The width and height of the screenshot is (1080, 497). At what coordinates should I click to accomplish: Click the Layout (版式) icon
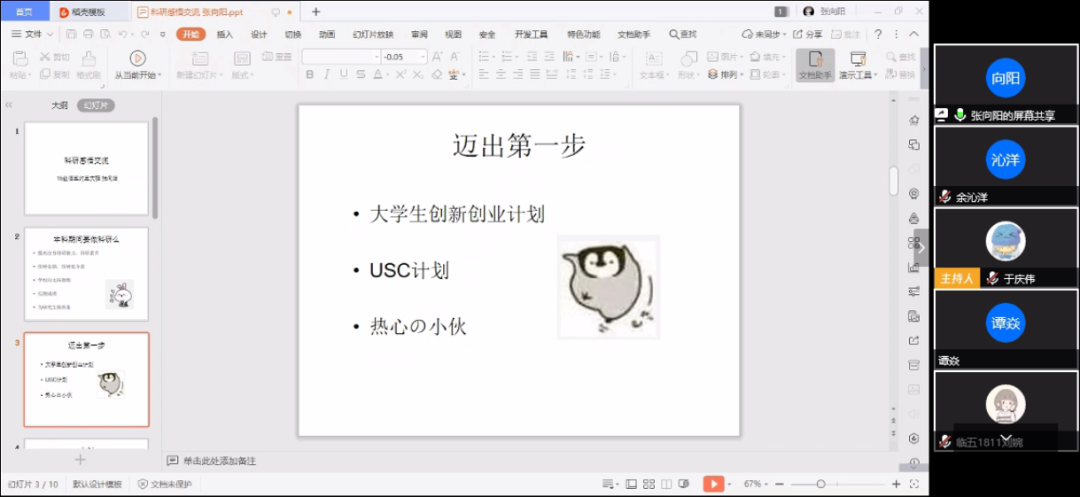point(242,59)
